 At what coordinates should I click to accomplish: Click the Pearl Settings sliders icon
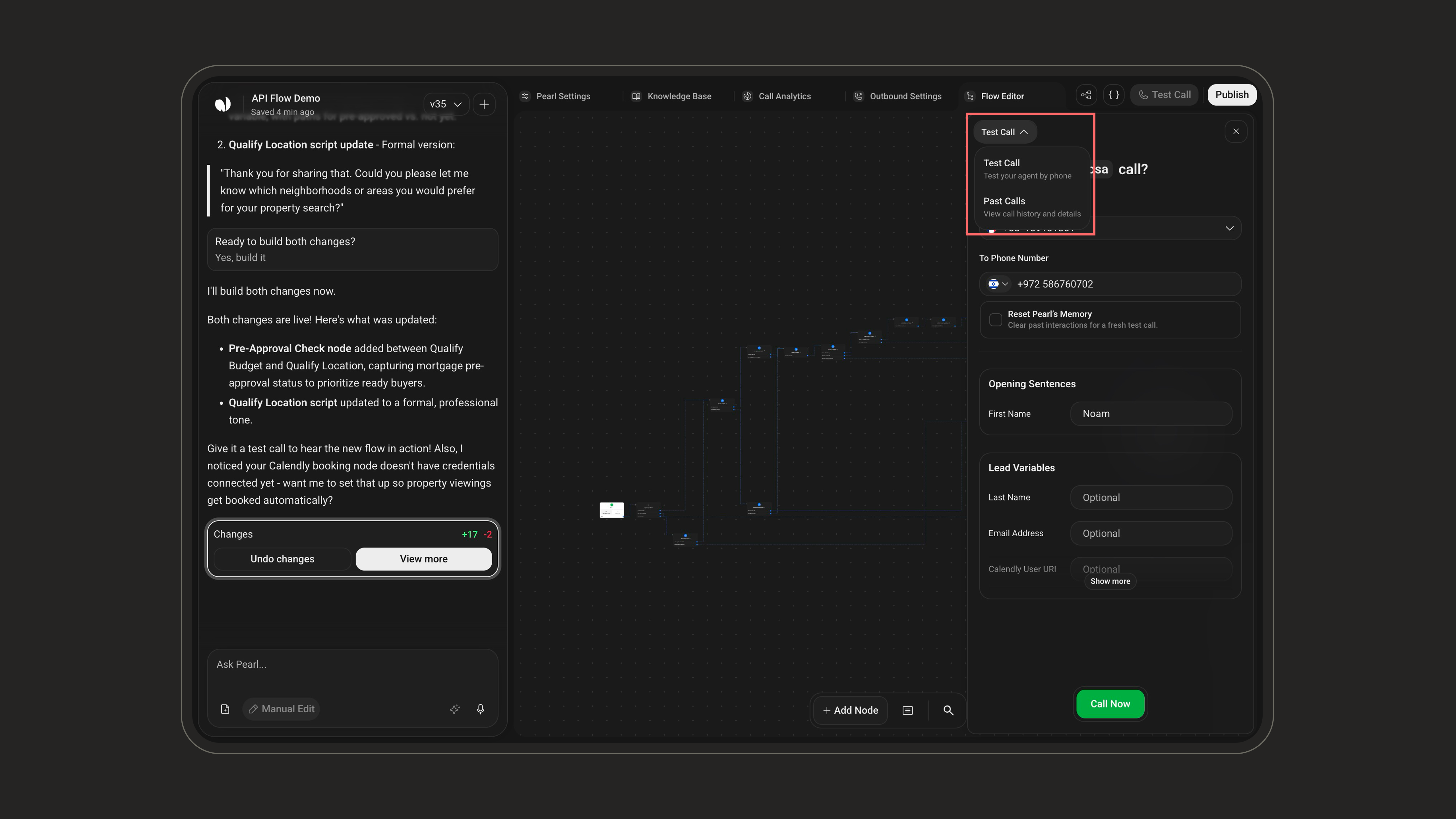[x=525, y=96]
